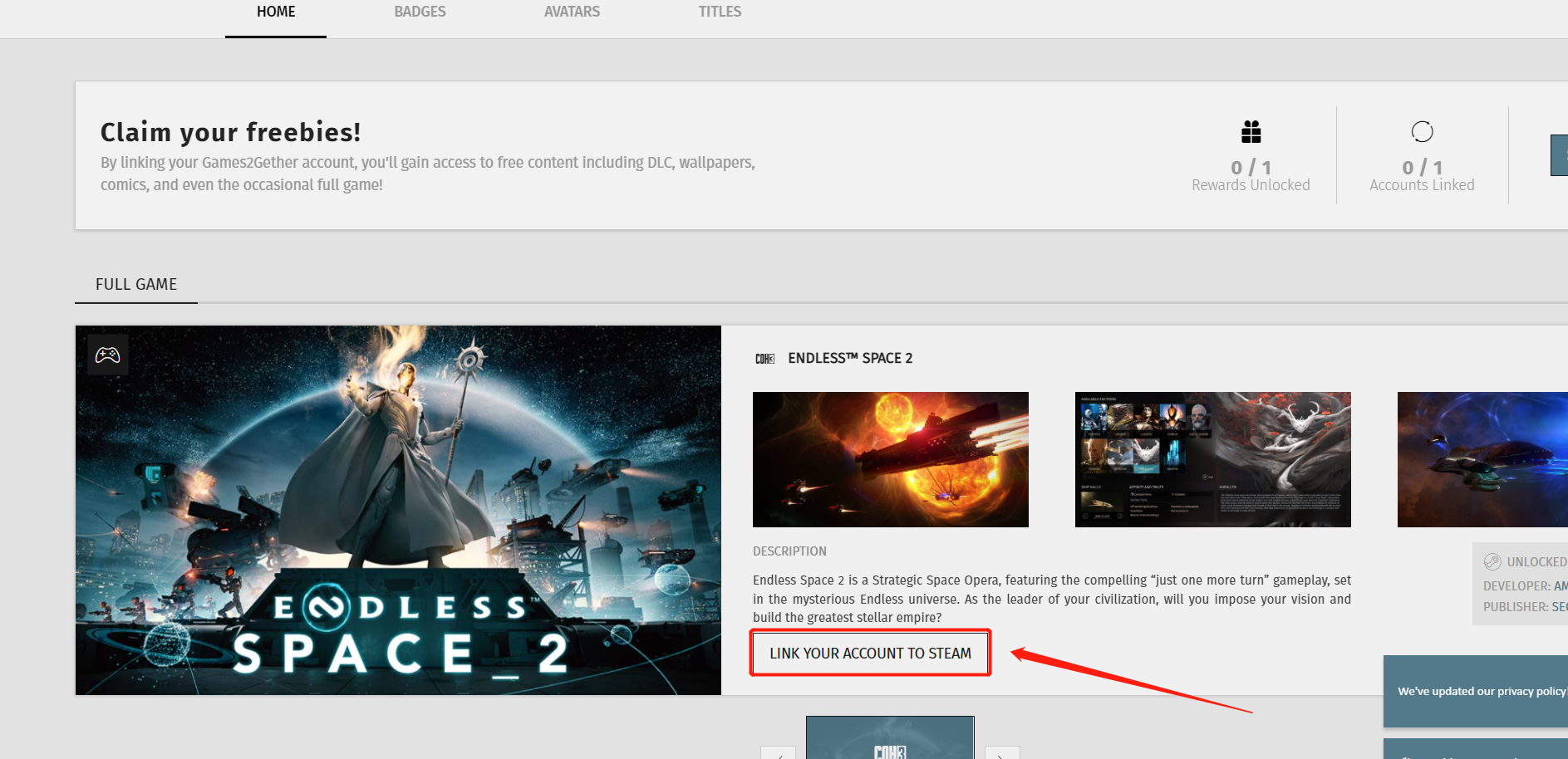Image resolution: width=1568 pixels, height=759 pixels.
Task: Click the PUBLISHER label
Action: (x=1516, y=607)
